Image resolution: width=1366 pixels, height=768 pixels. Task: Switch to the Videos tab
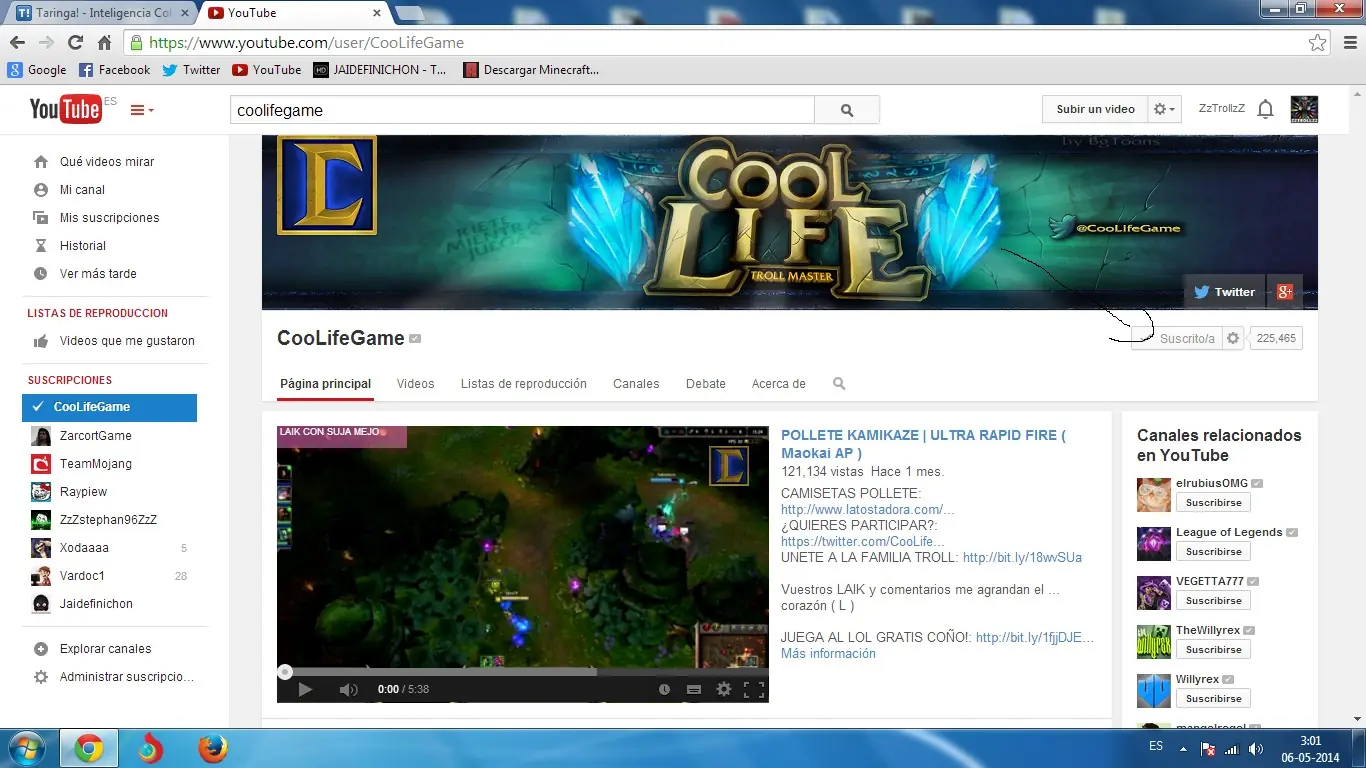(415, 383)
